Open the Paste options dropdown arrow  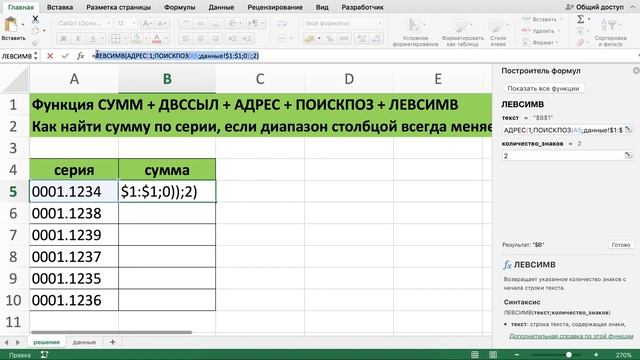[22, 24]
